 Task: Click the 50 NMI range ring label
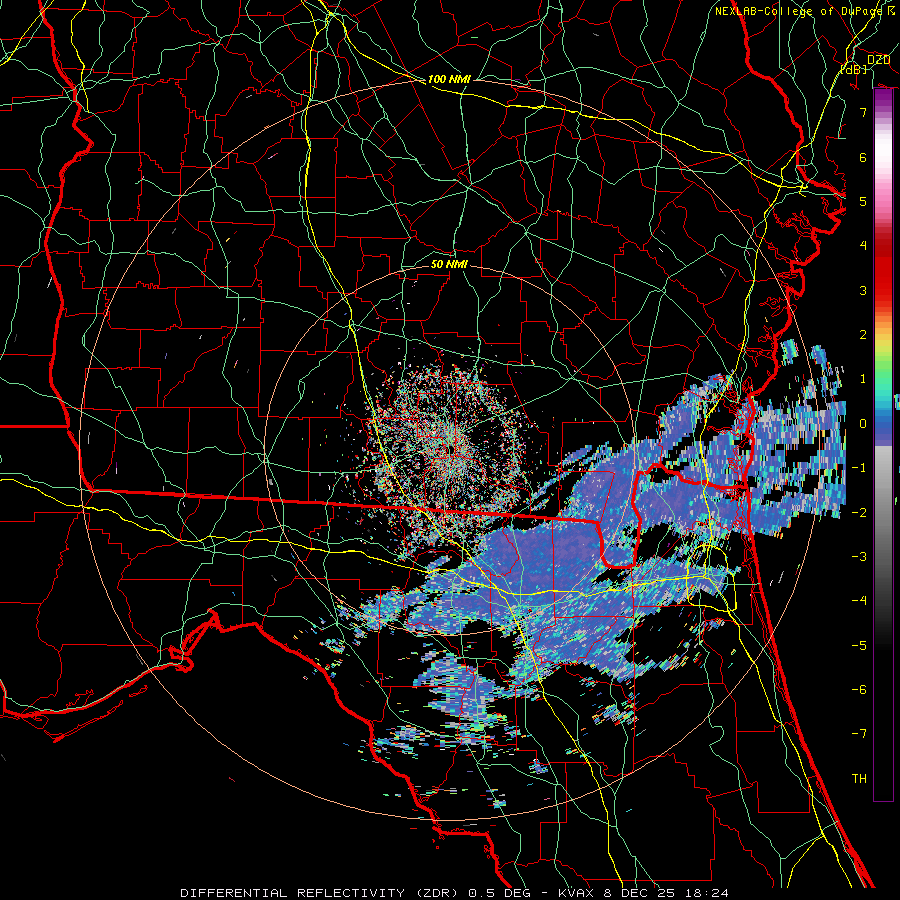449,264
